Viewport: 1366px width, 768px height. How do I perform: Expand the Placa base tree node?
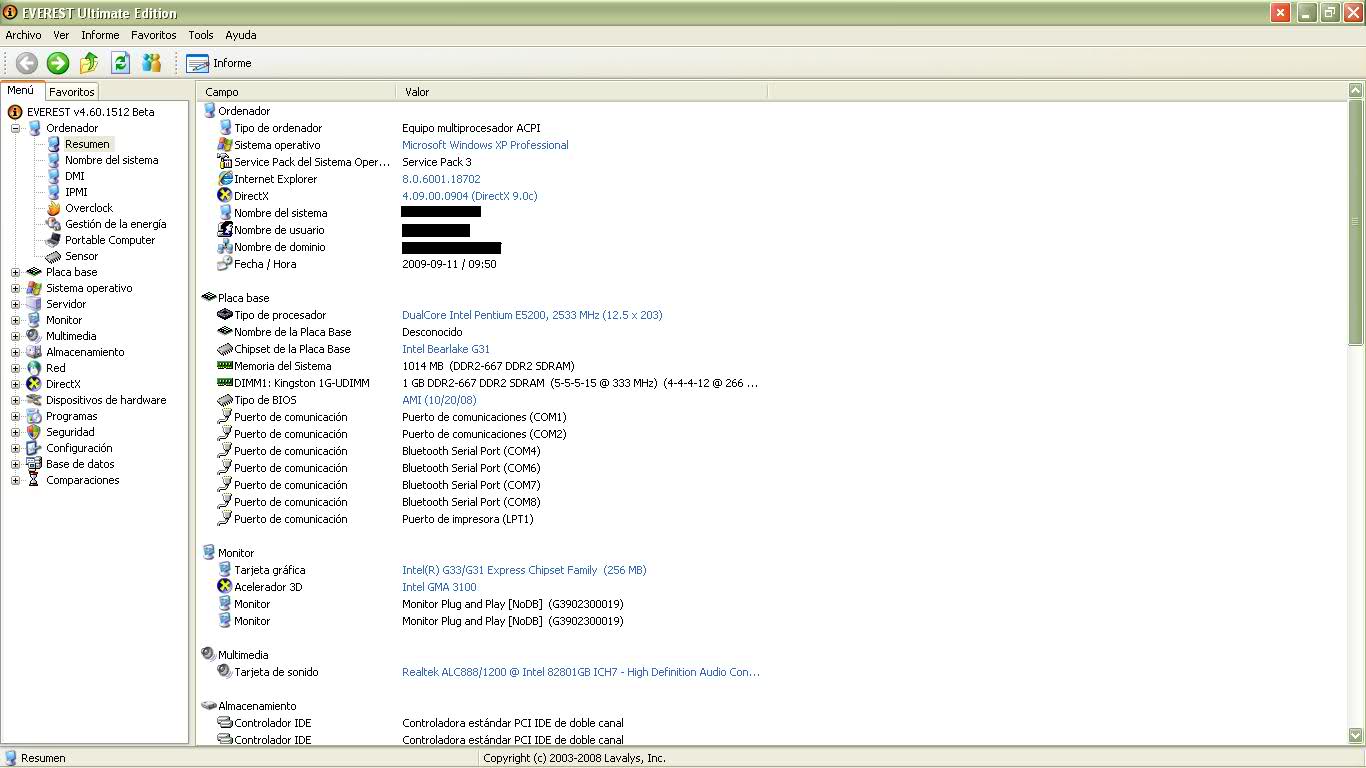15,272
